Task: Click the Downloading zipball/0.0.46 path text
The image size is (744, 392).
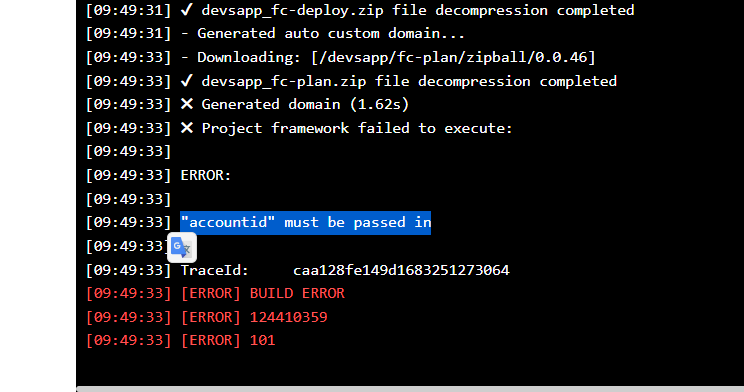Action: click(x=453, y=57)
